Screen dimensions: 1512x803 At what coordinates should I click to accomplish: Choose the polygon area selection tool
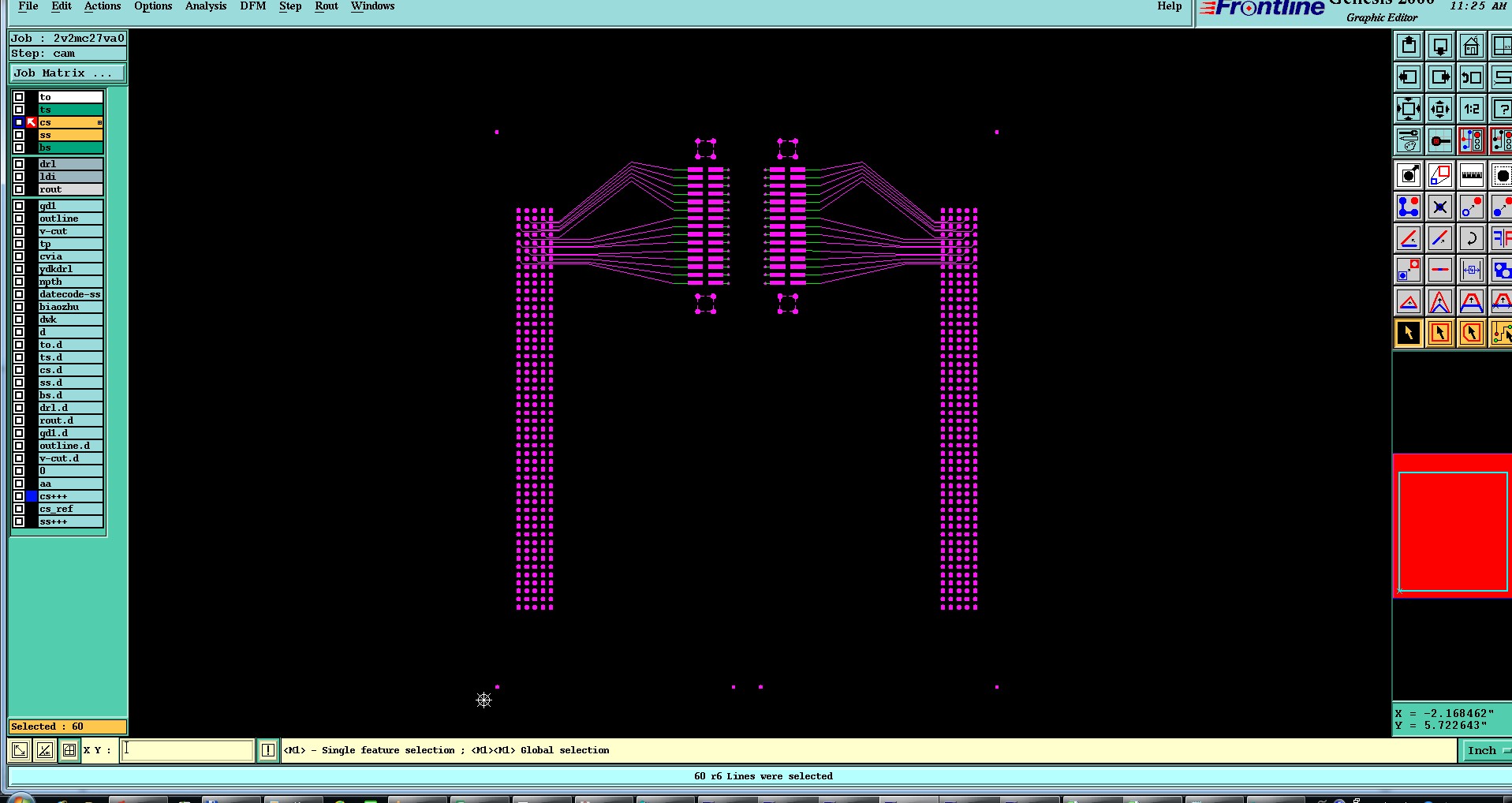(1471, 333)
